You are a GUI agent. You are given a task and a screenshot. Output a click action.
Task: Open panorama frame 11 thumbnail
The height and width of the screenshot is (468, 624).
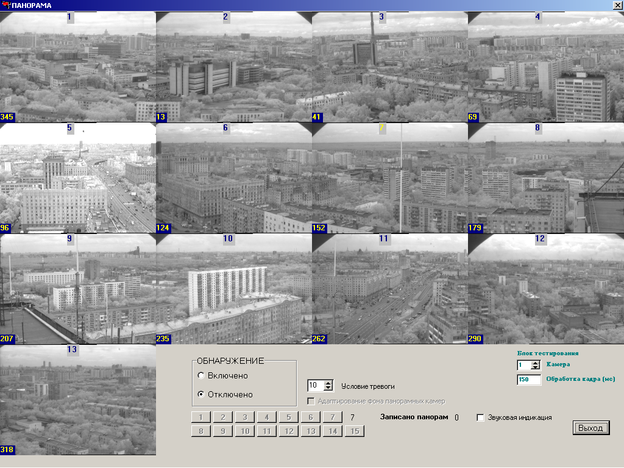point(390,289)
